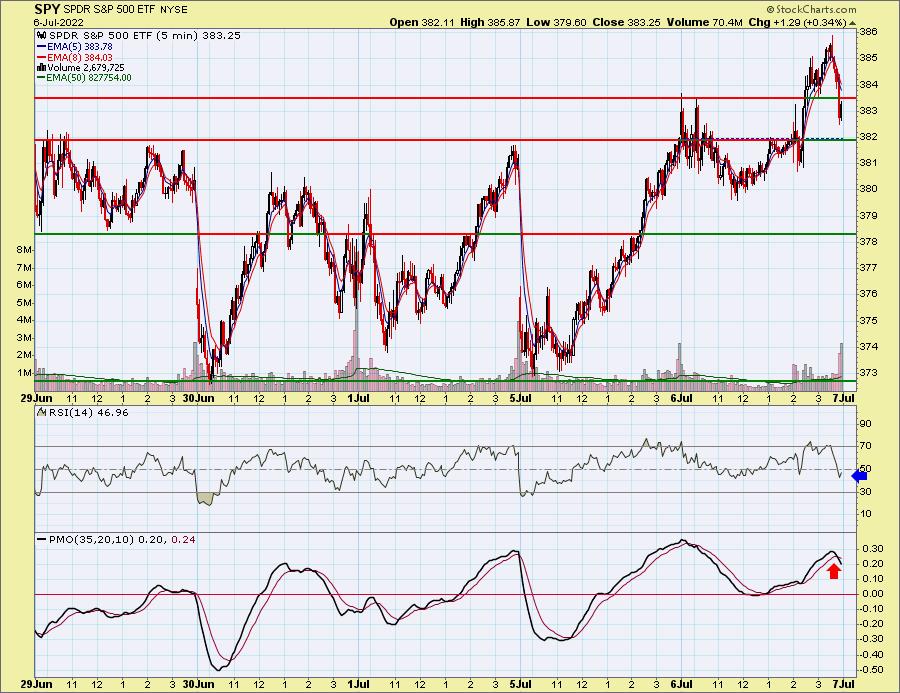Click the 8M volume axis label
The width and height of the screenshot is (900, 693).
(x=24, y=250)
